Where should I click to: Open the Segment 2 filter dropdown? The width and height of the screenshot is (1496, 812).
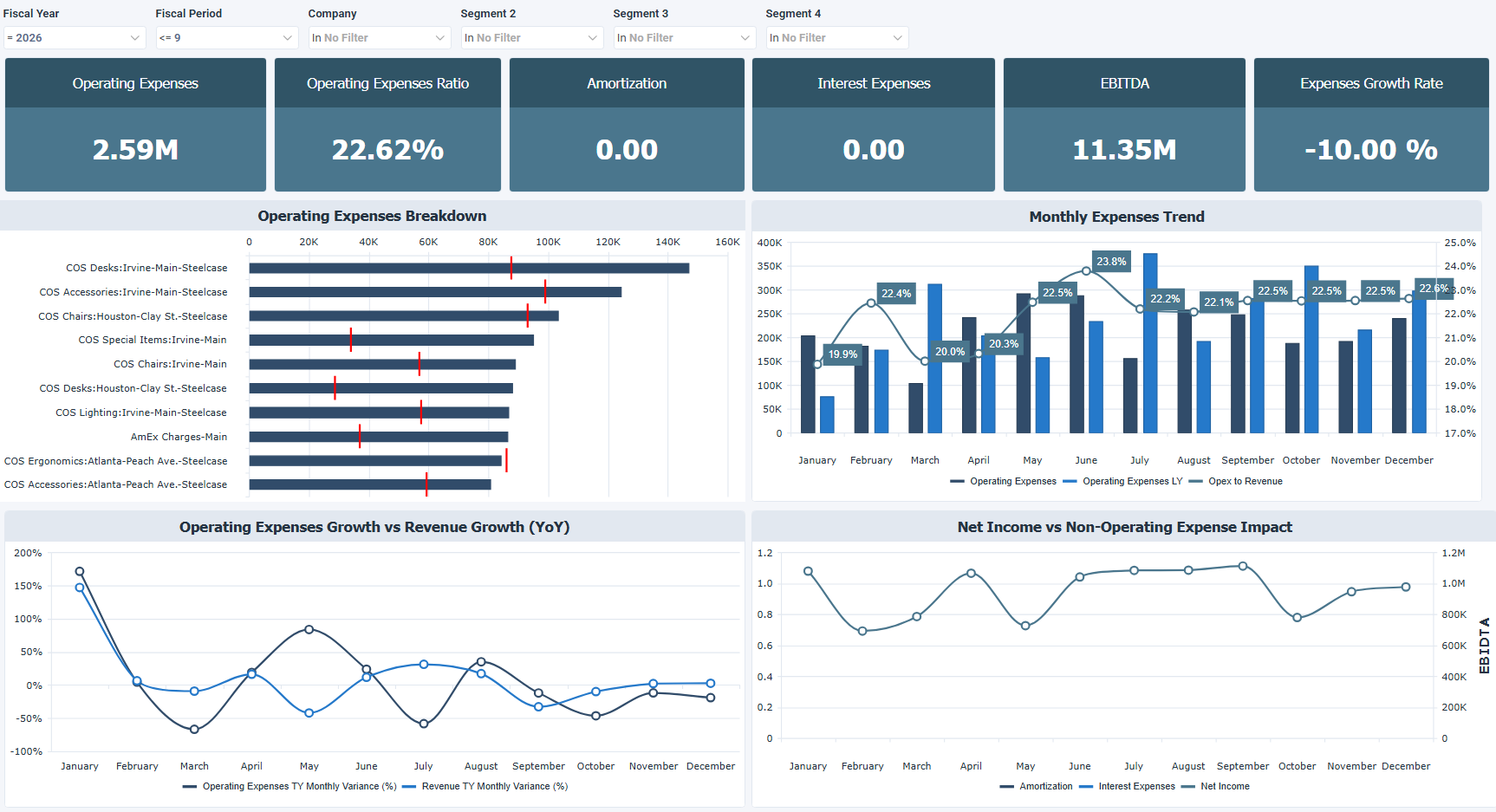532,37
